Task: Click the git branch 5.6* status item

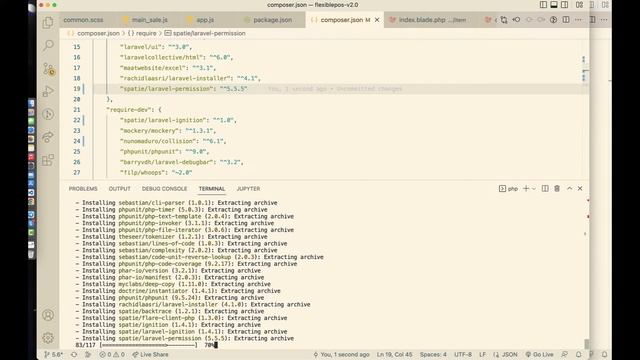Action: tap(53, 354)
